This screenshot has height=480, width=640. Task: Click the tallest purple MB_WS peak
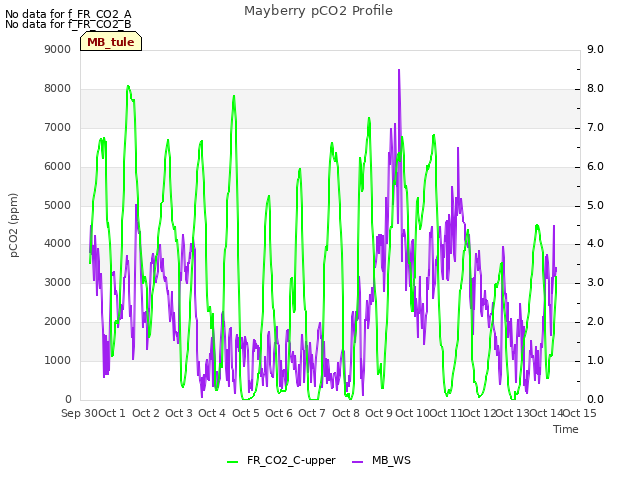(399, 70)
